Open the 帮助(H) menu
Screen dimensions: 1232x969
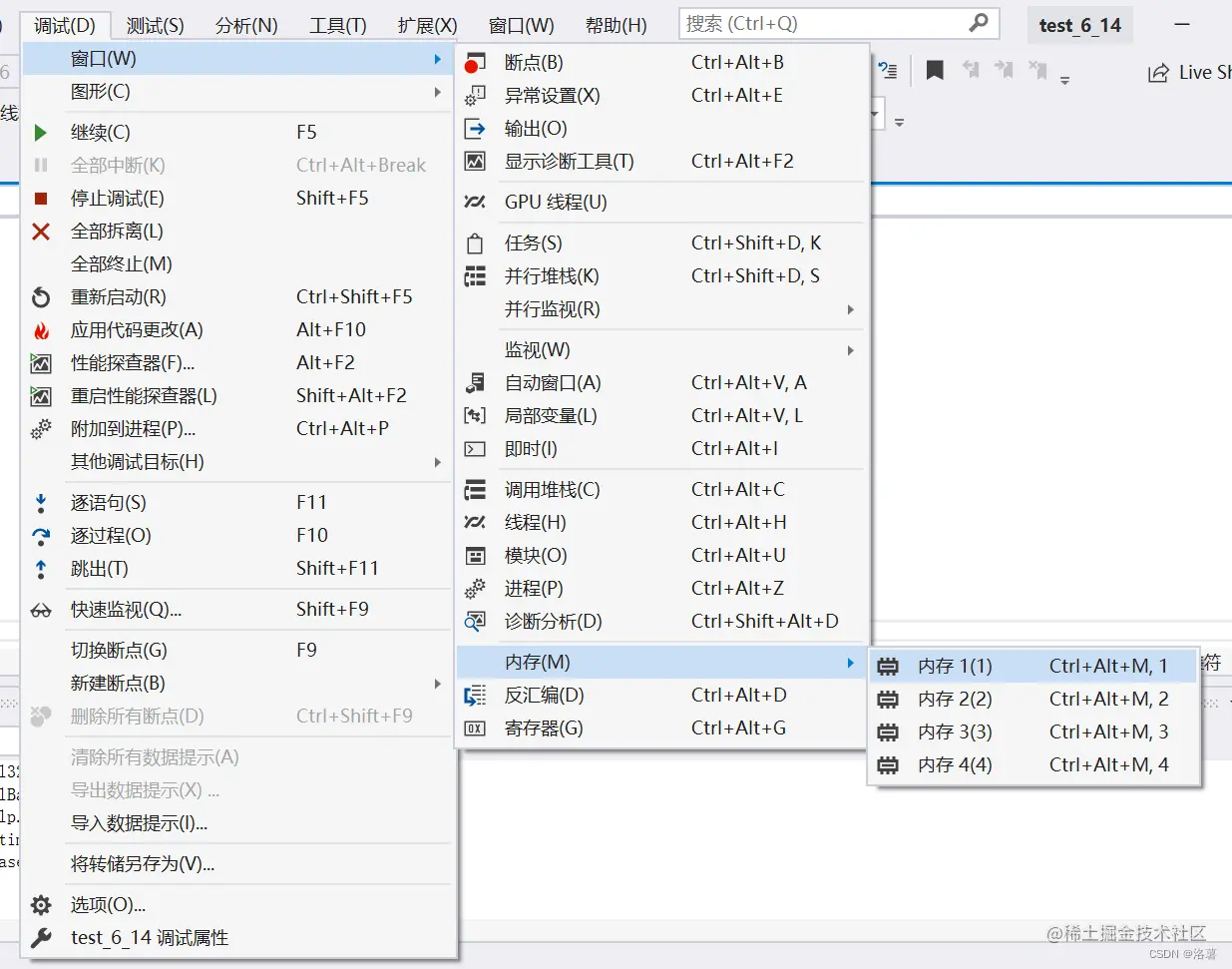point(616,25)
